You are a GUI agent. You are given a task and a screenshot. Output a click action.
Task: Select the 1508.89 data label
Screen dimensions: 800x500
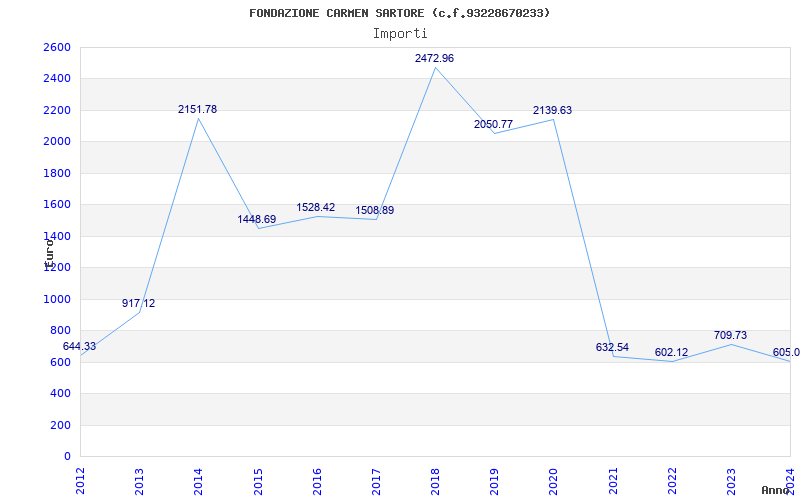[375, 210]
